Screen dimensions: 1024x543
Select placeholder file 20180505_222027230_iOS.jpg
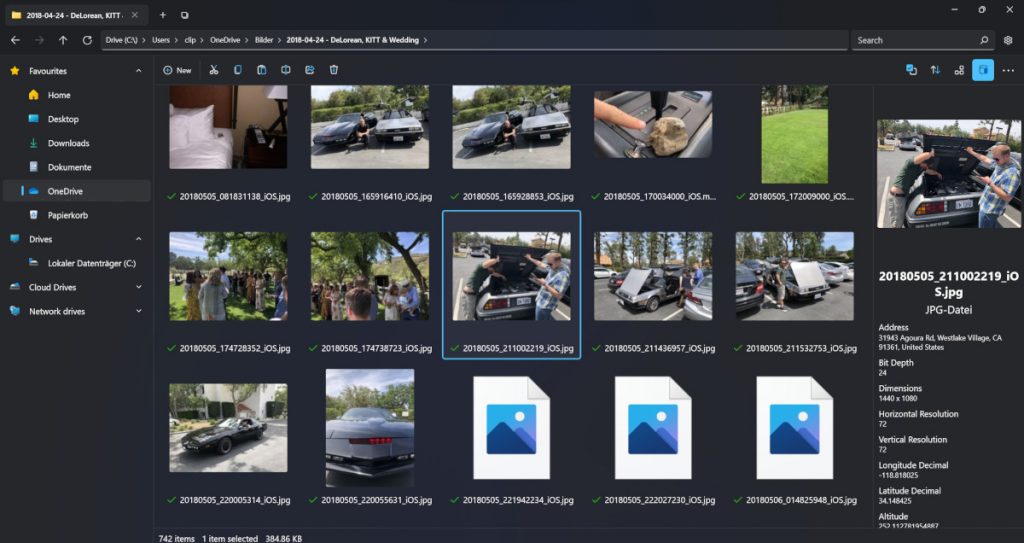pos(653,427)
